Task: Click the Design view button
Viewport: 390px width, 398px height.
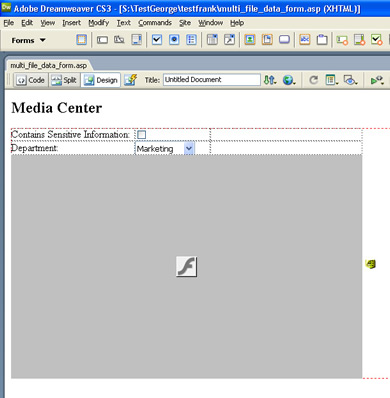Action: click(101, 80)
